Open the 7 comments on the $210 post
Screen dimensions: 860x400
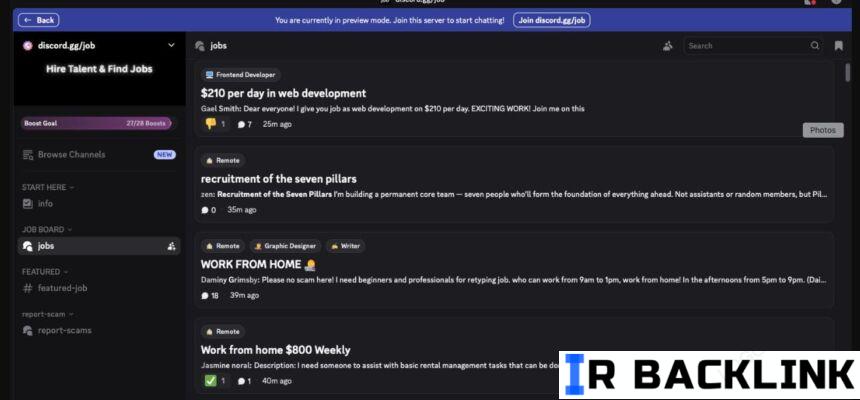coord(244,125)
